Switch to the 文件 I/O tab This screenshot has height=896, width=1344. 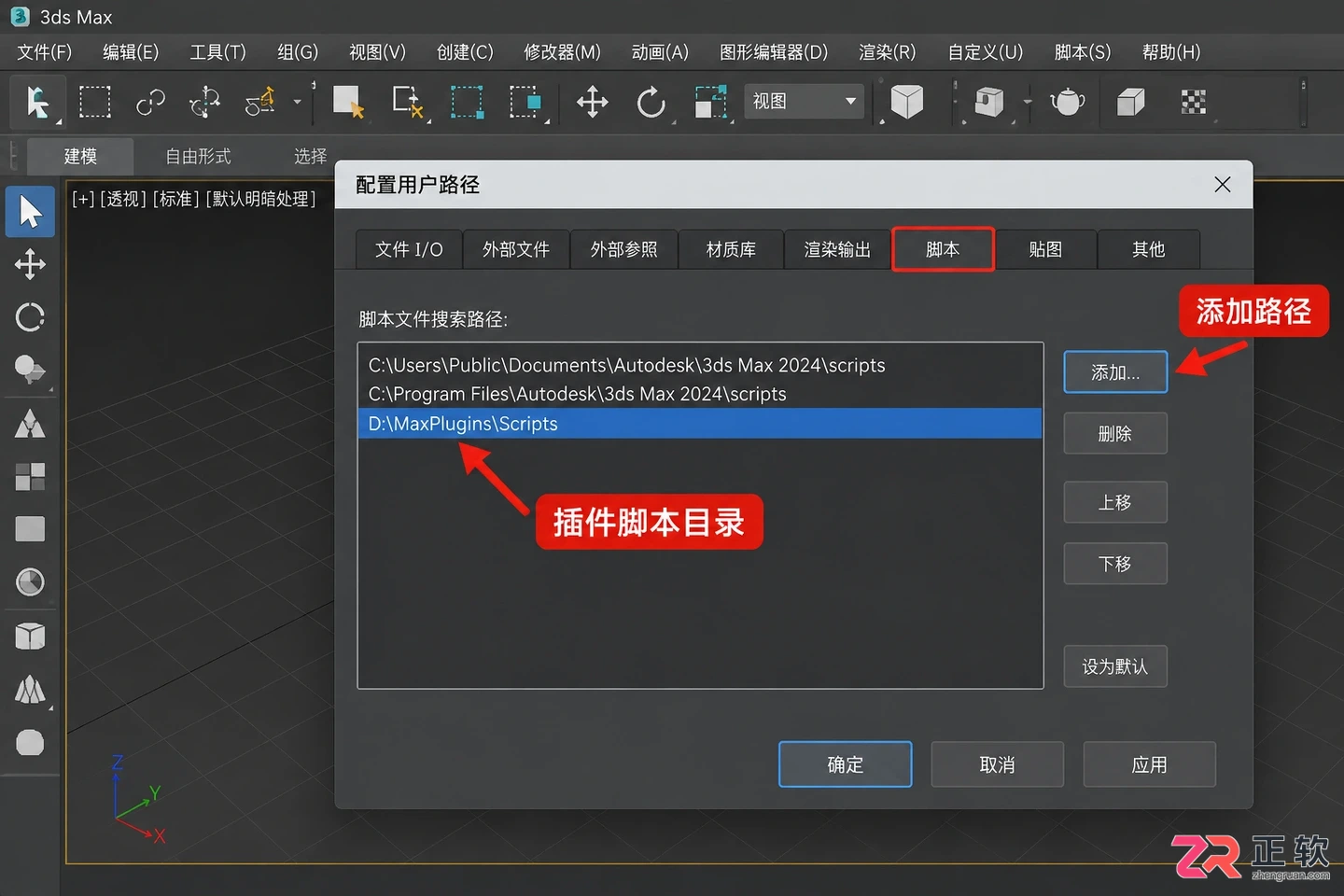pyautogui.click(x=409, y=249)
